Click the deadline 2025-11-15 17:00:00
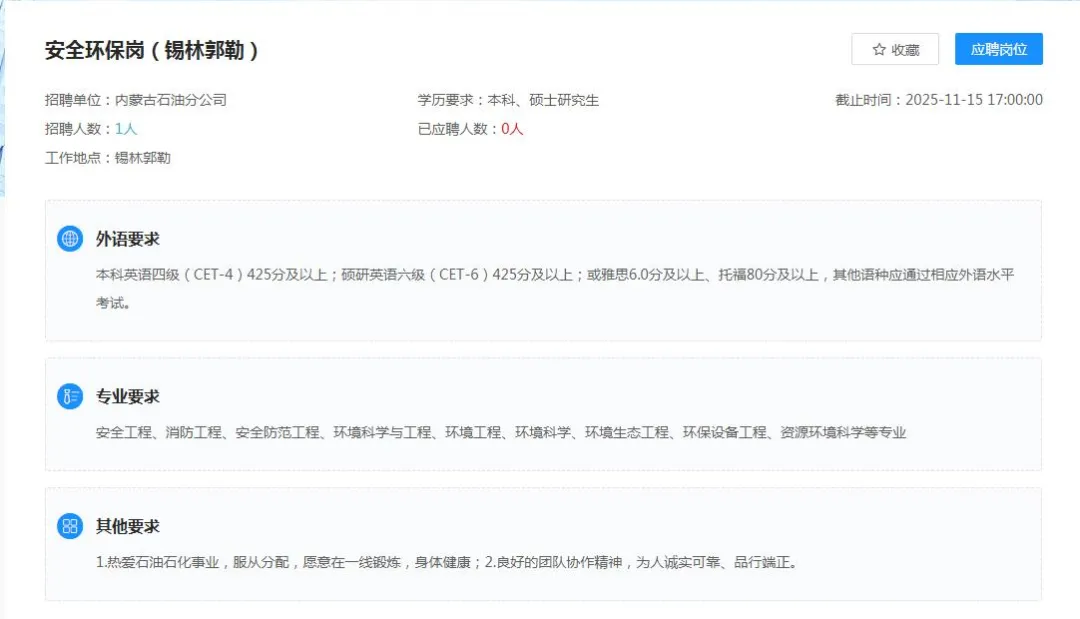1080x619 pixels. pyautogui.click(x=974, y=100)
